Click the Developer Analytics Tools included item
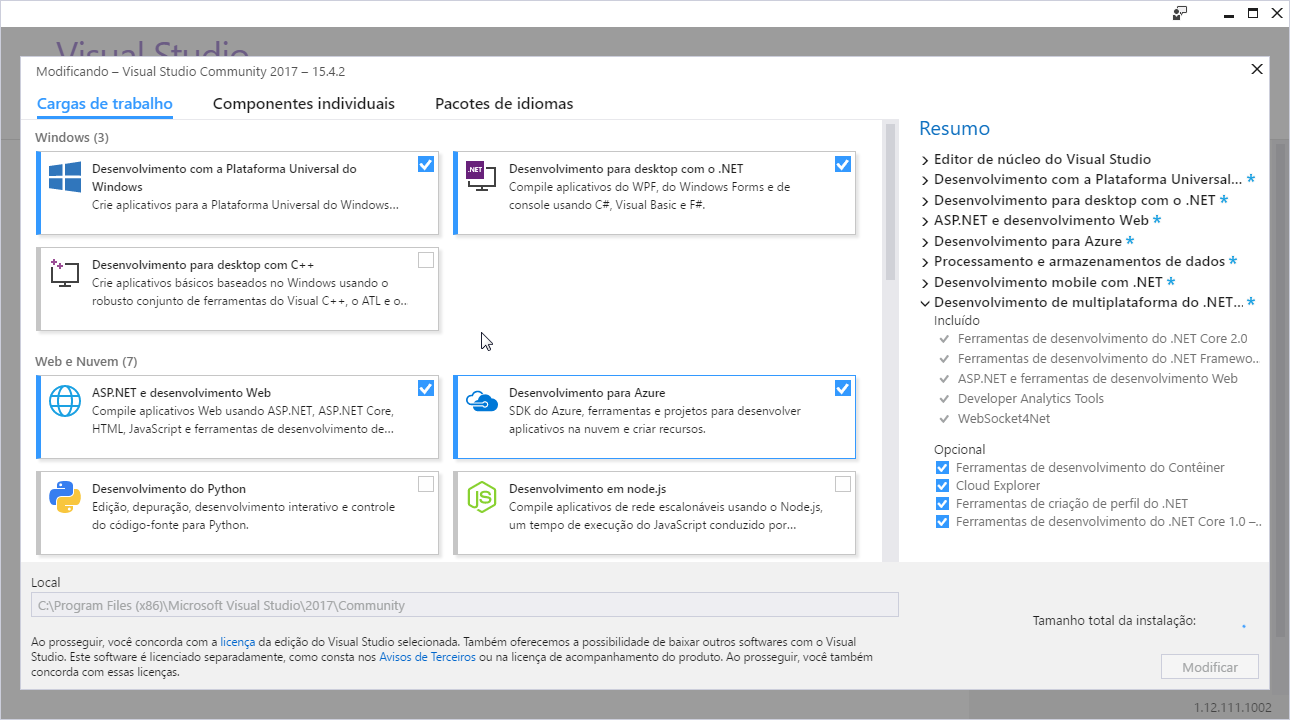 click(1031, 398)
